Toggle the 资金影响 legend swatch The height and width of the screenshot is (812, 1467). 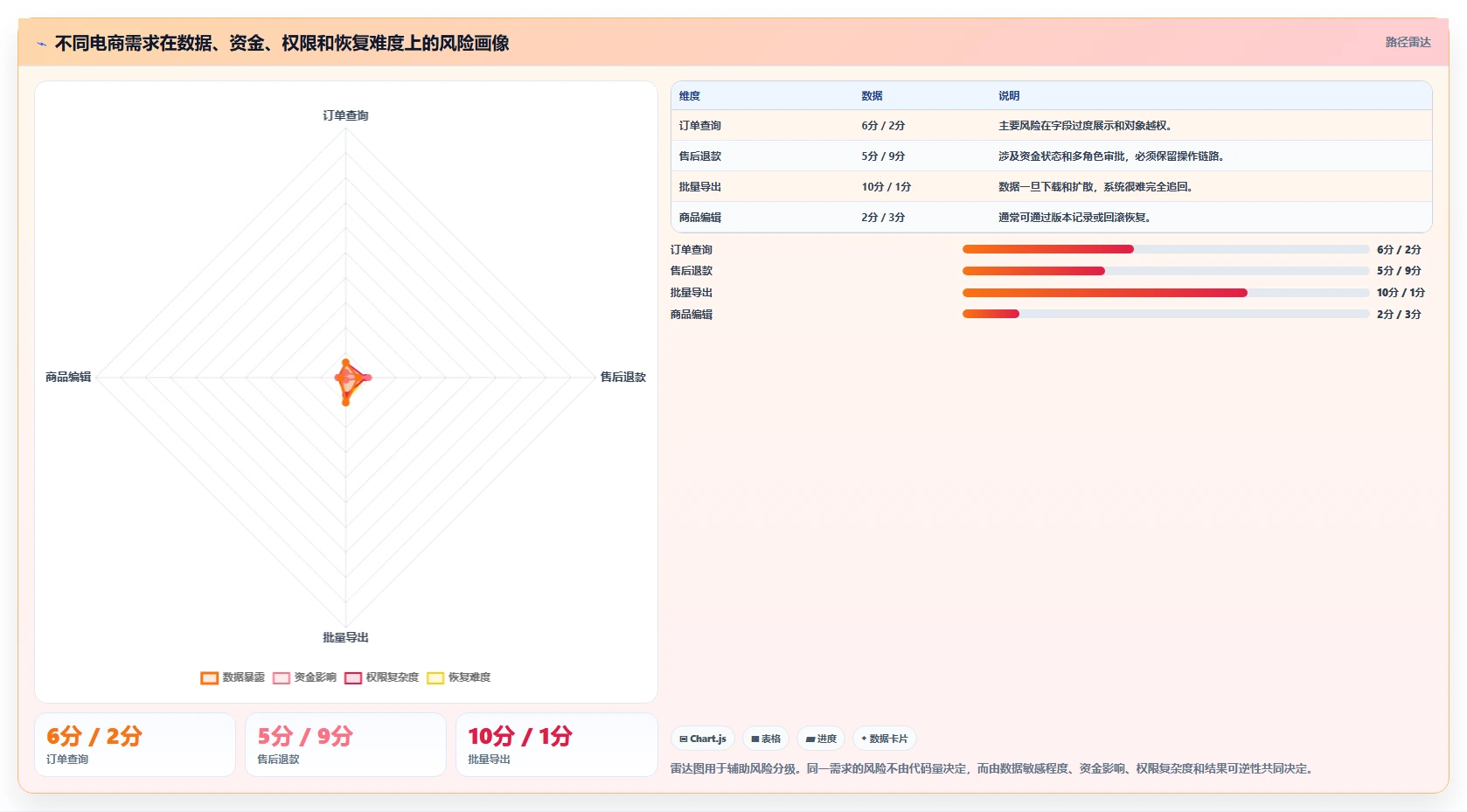coord(281,677)
